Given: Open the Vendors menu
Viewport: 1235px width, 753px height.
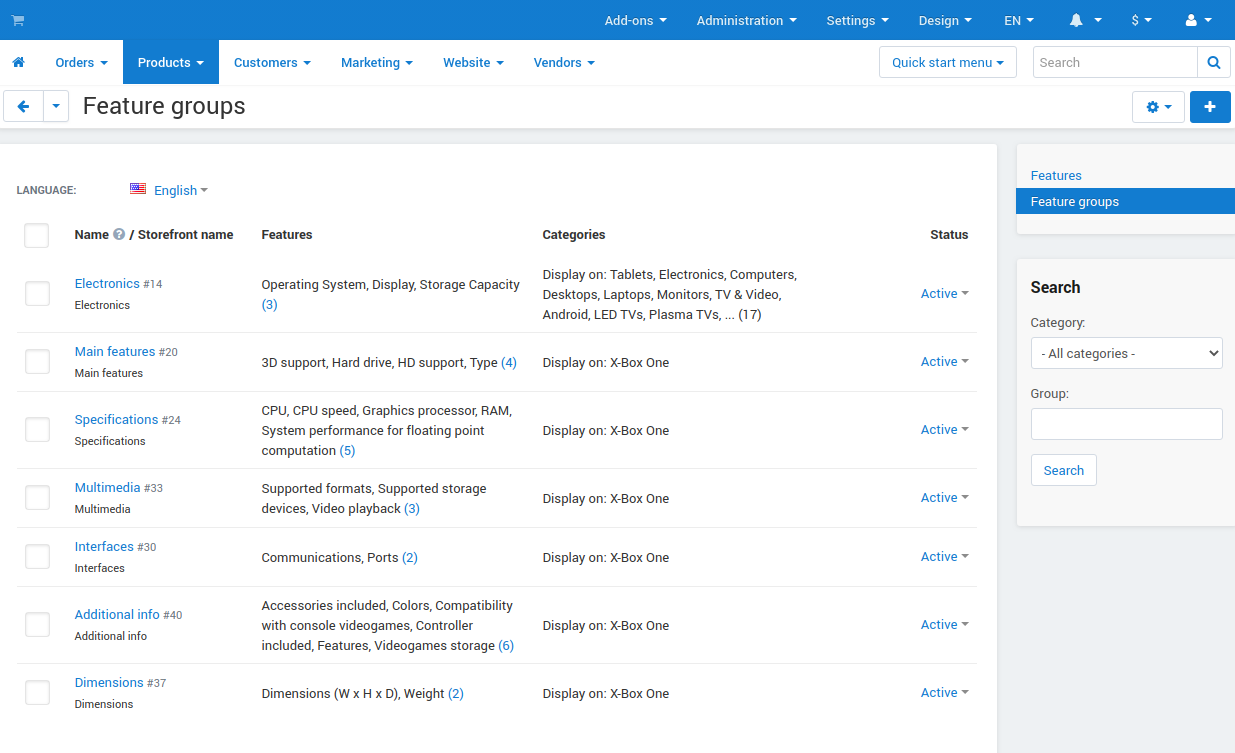Looking at the screenshot, I should 564,62.
